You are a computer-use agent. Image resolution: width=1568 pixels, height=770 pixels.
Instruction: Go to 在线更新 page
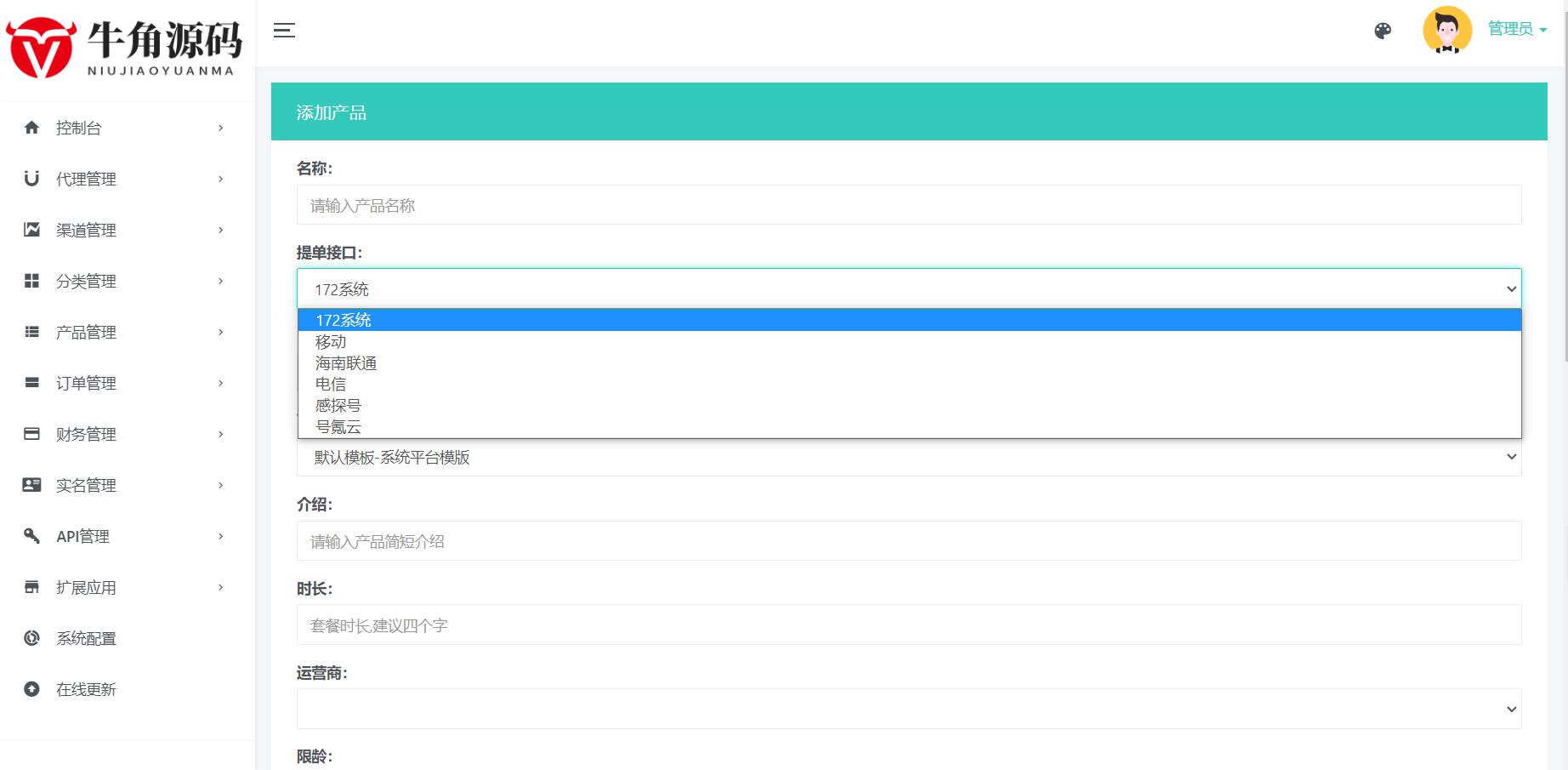(128, 689)
